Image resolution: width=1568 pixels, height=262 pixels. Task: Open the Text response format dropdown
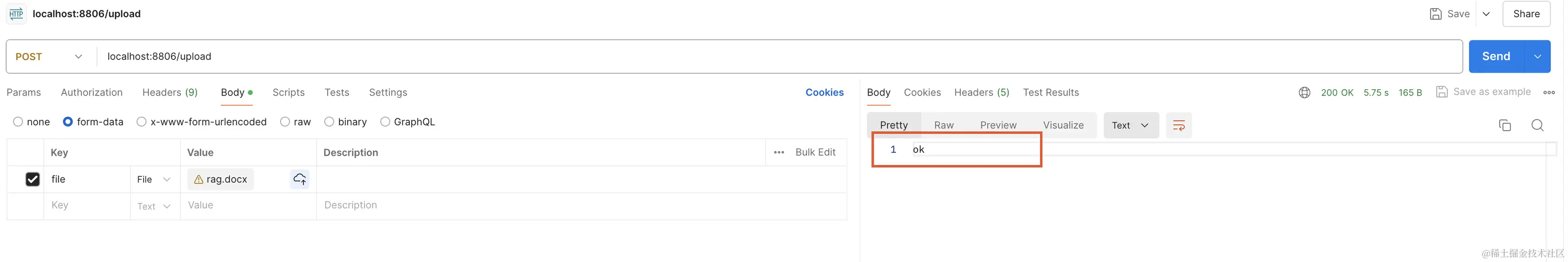[1130, 126]
